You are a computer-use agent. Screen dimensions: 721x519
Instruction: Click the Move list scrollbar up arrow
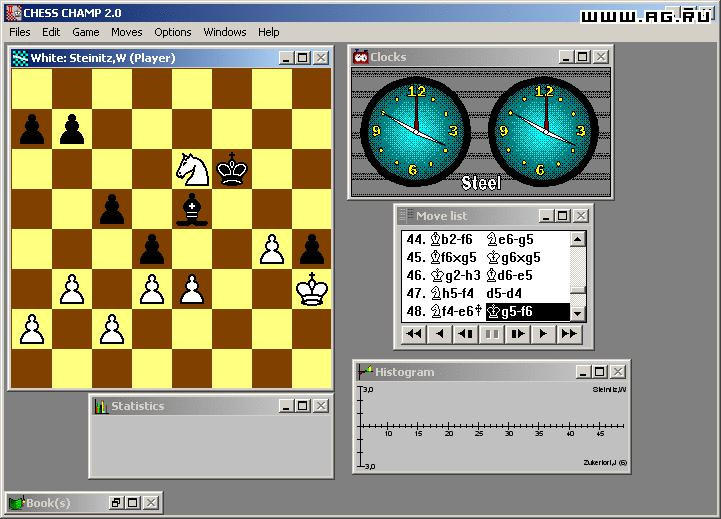coord(578,239)
